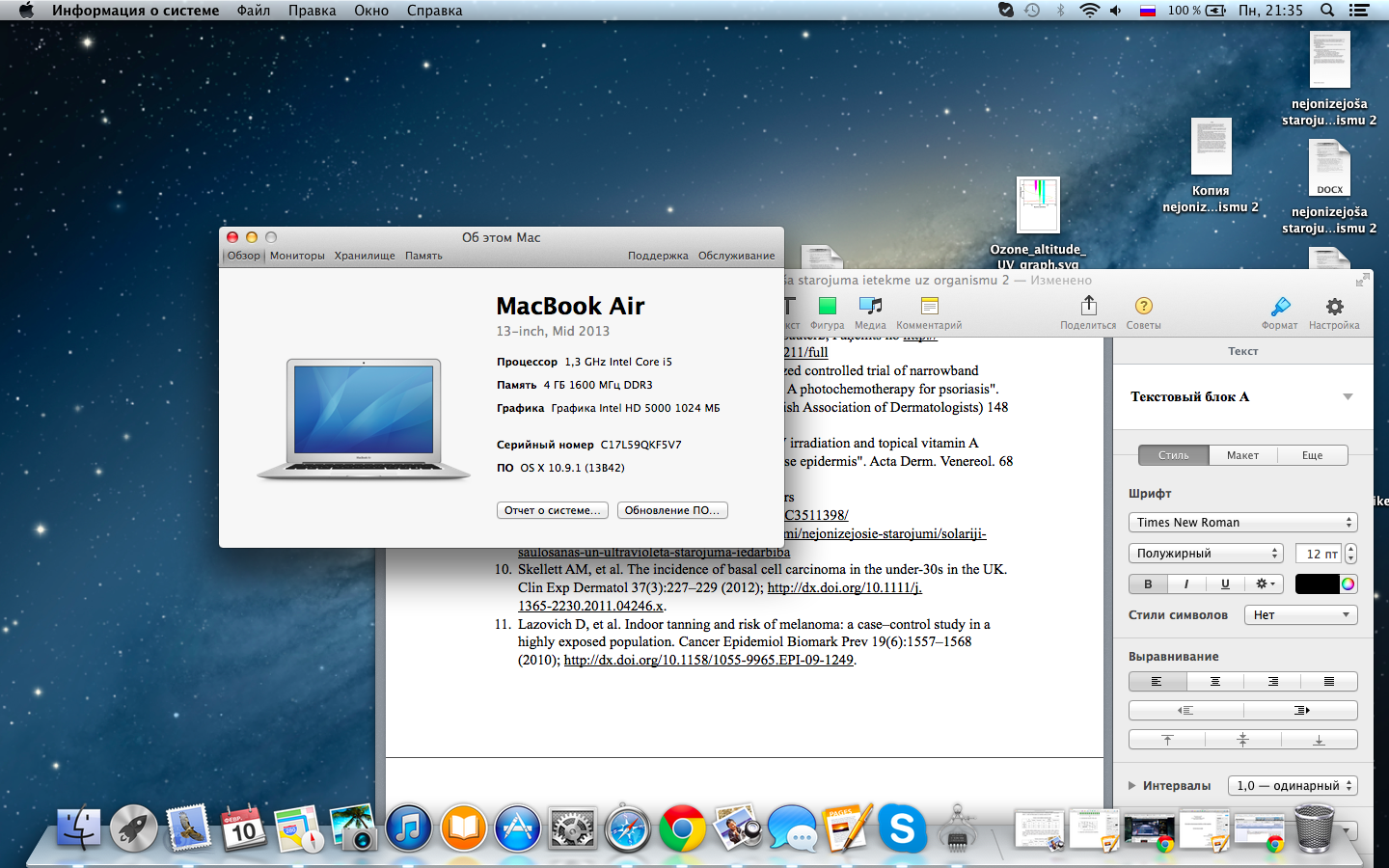Click Pages Tips question mark icon

(x=1144, y=306)
